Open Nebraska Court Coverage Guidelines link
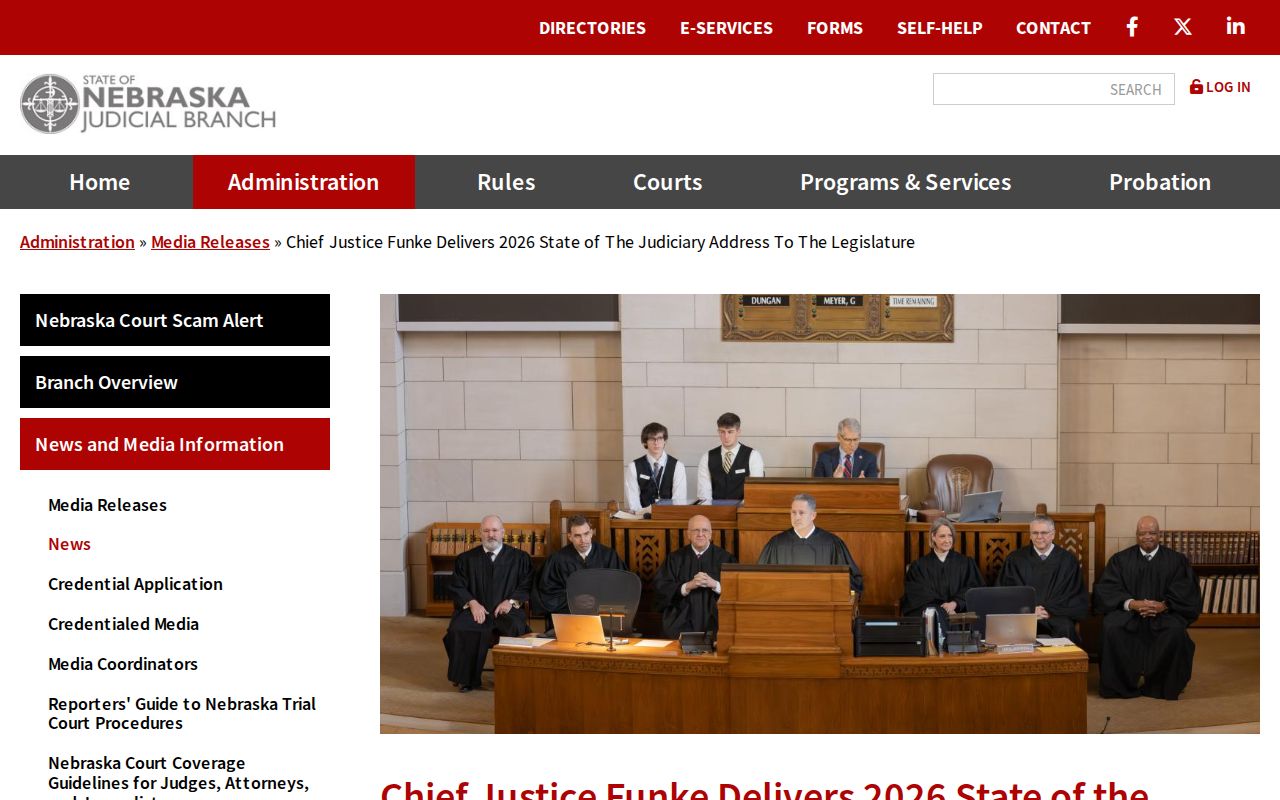Screen dimensions: 1280x800 [178, 777]
